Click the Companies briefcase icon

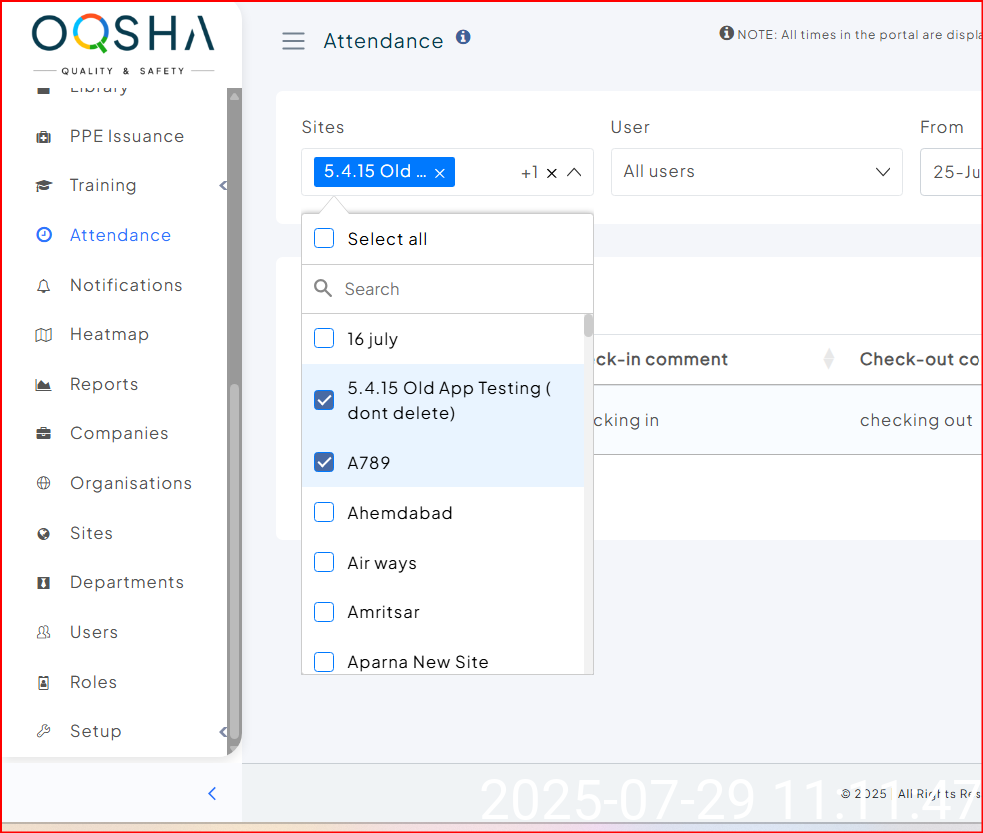pos(43,434)
